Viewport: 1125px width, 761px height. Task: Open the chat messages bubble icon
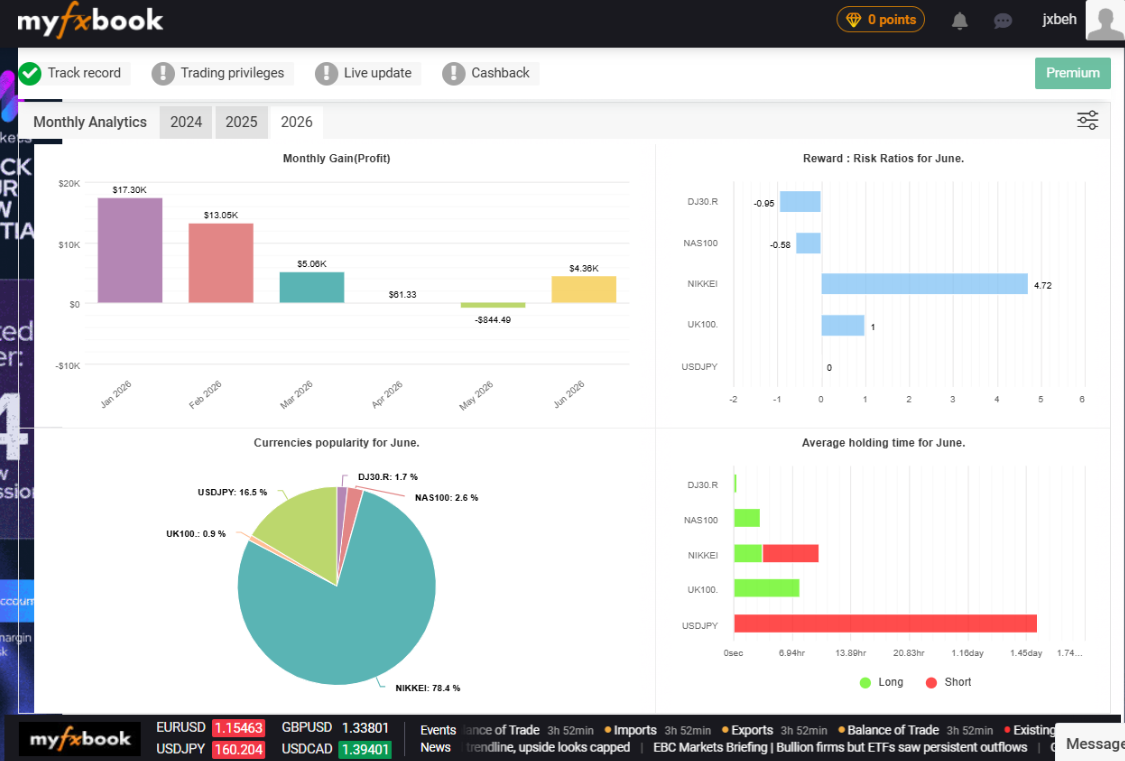[1002, 21]
